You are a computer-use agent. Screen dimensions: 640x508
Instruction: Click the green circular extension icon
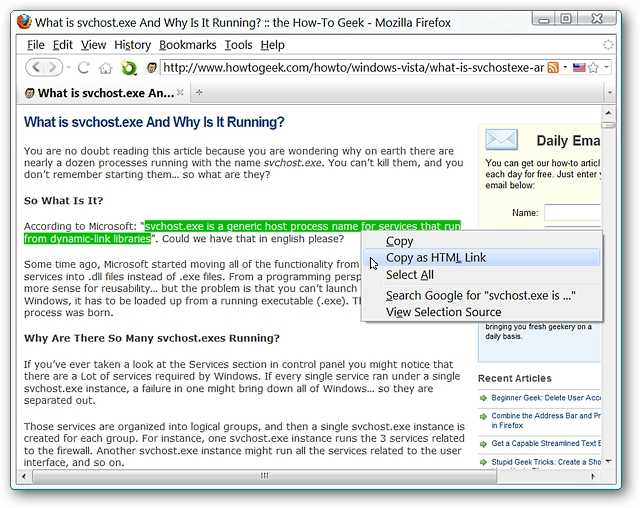point(129,68)
